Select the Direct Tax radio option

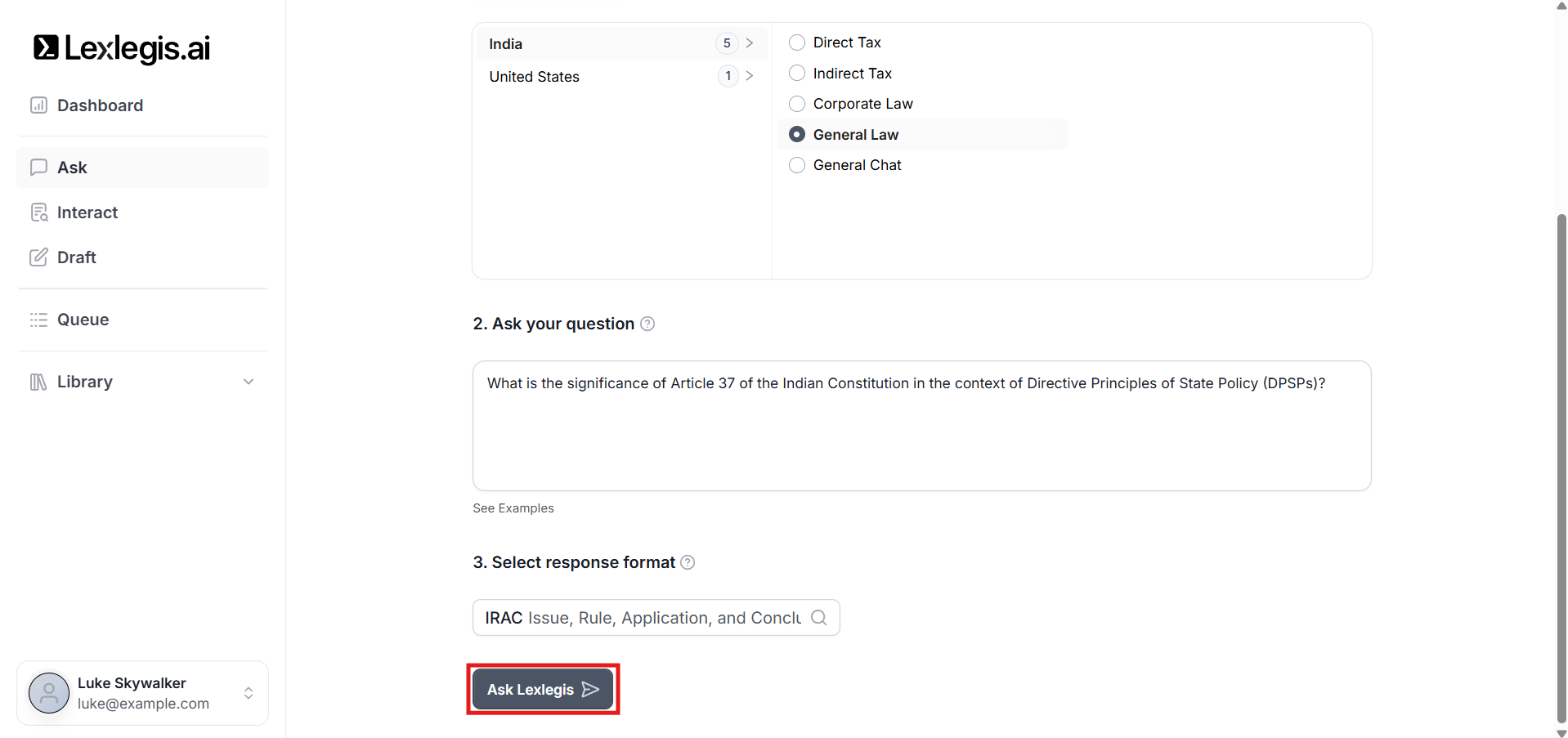(797, 42)
